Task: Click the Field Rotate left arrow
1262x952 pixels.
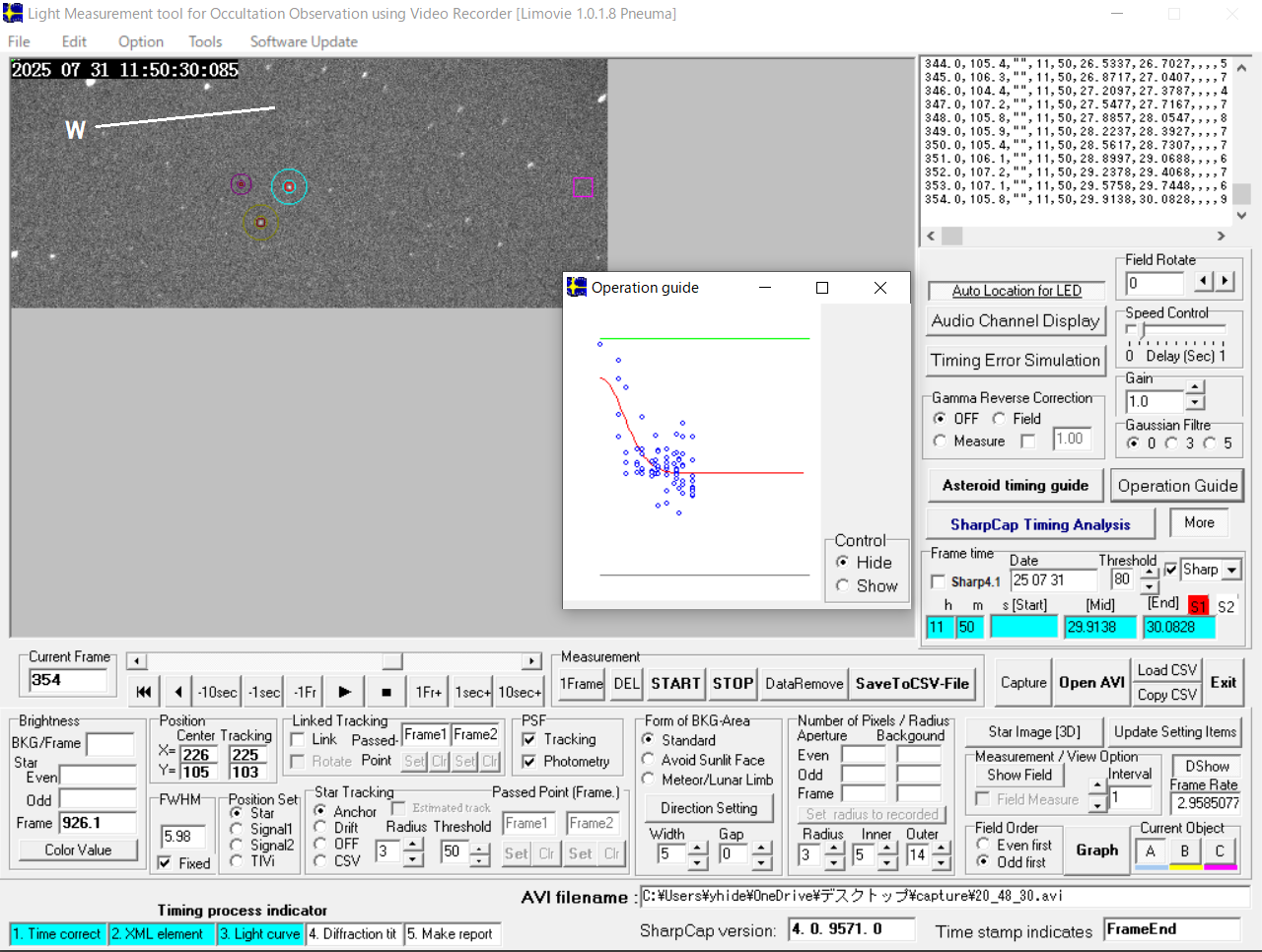Action: click(x=1204, y=282)
